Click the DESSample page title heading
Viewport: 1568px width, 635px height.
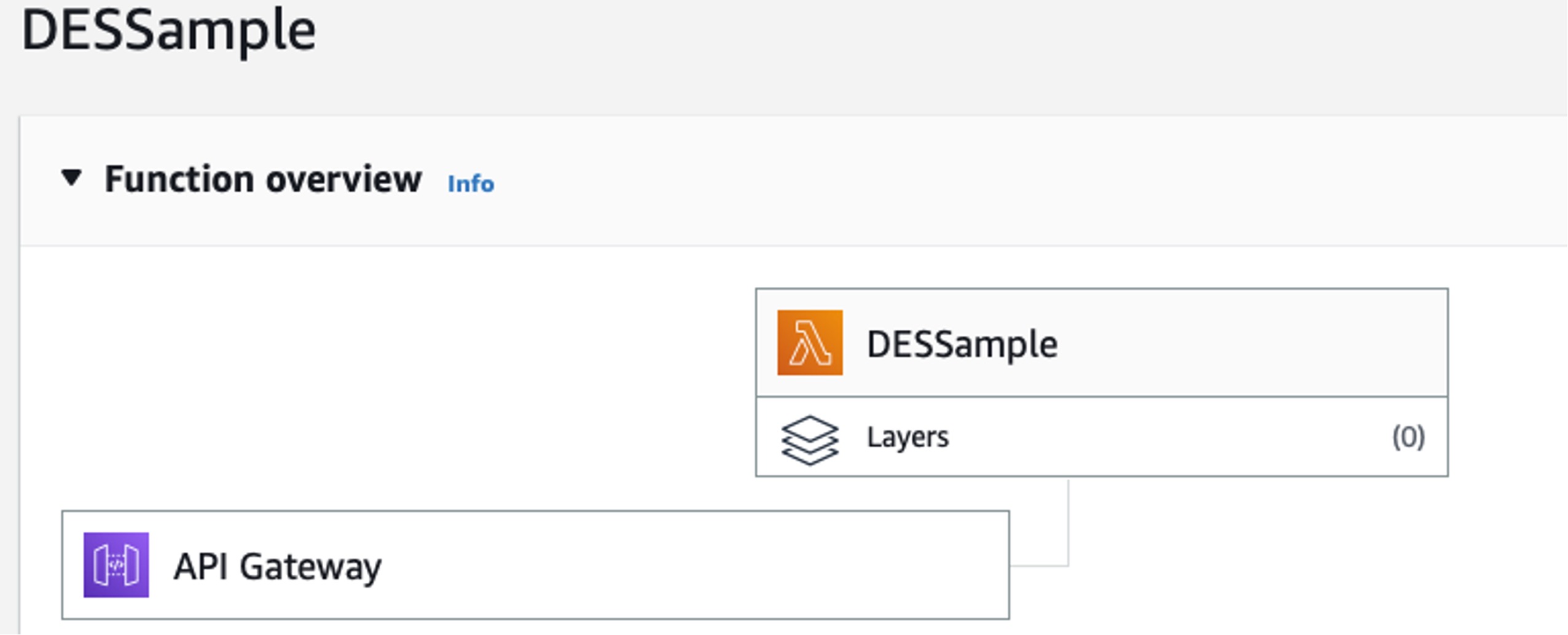168,31
